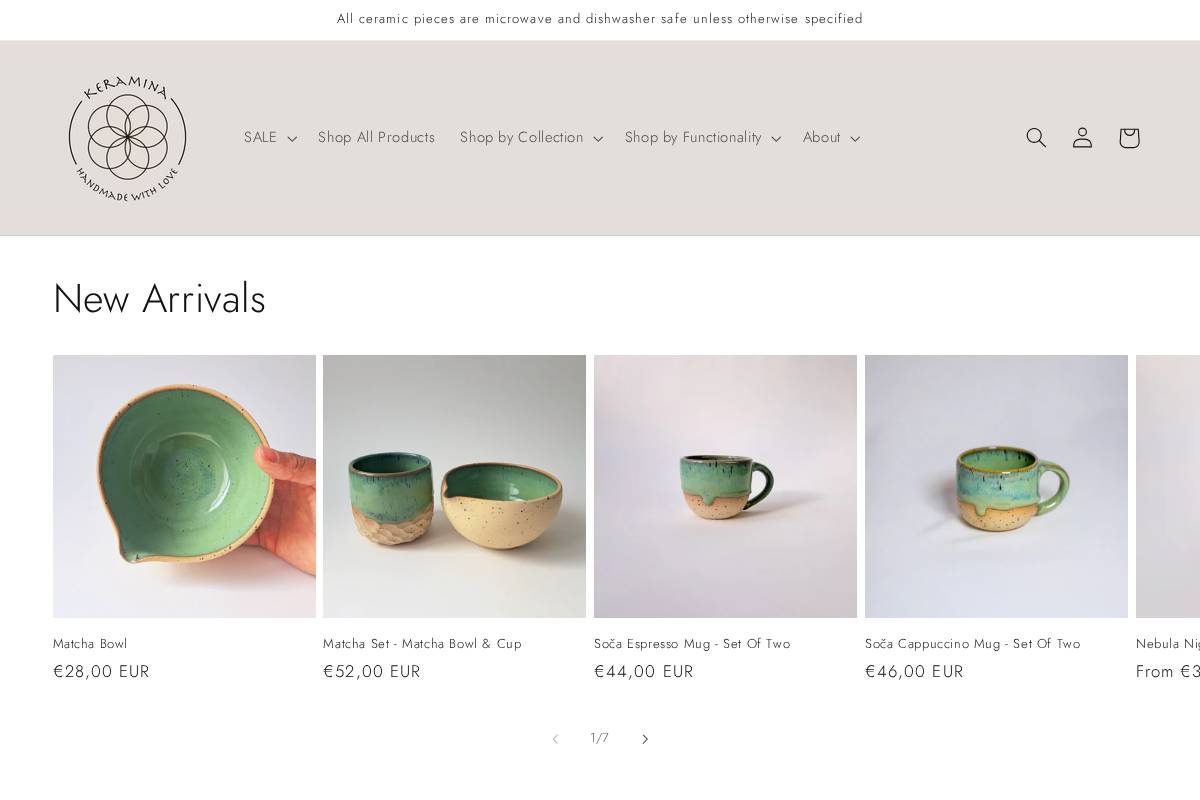The height and width of the screenshot is (800, 1200).
Task: Click the Soča Cappuccino Mug product image
Action: click(996, 486)
